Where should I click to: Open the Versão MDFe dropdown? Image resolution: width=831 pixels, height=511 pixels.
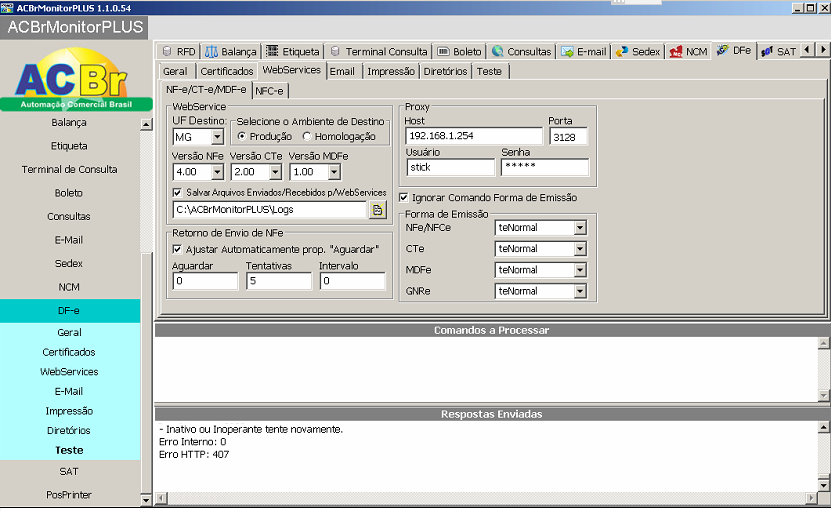tap(334, 172)
